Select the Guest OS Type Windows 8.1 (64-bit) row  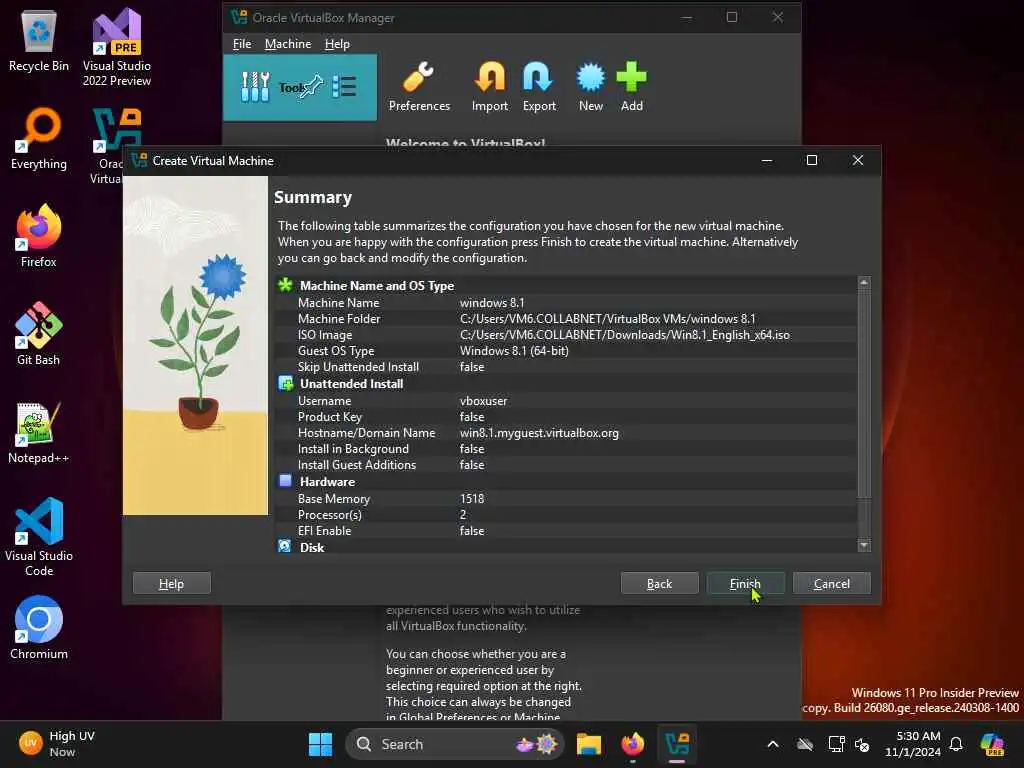click(566, 351)
